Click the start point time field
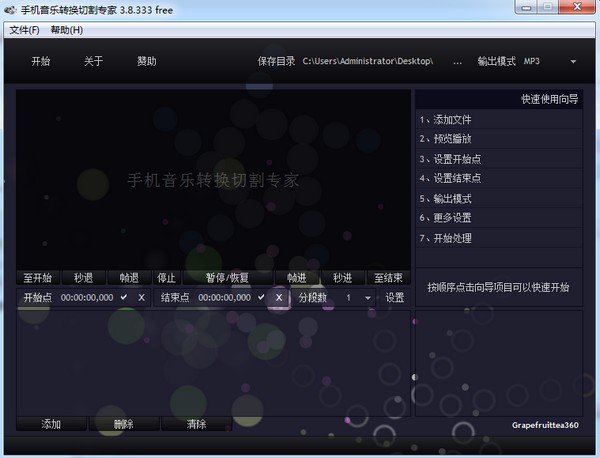600x458 pixels. click(86, 298)
